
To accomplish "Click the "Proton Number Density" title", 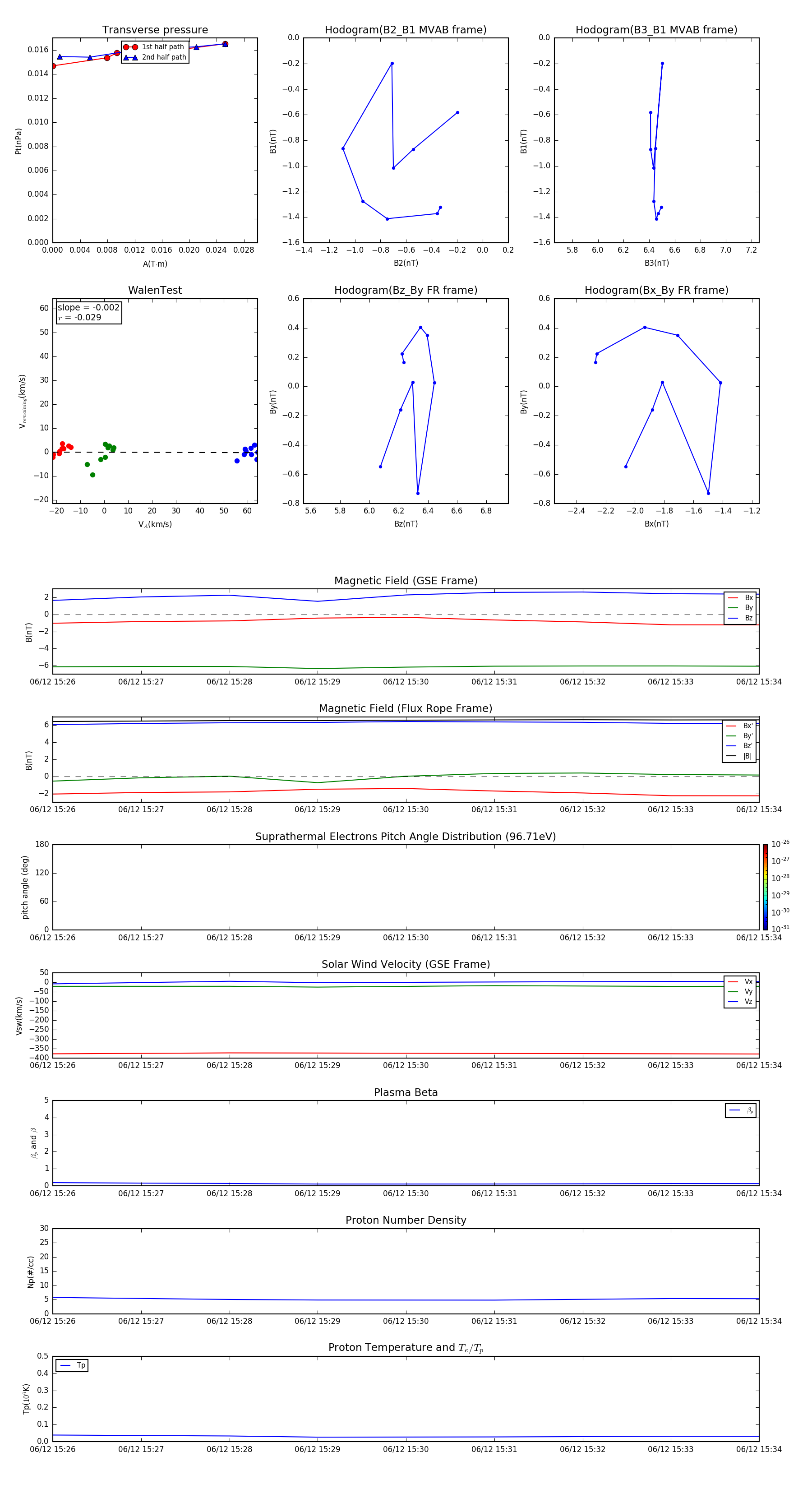I will tap(406, 1220).
